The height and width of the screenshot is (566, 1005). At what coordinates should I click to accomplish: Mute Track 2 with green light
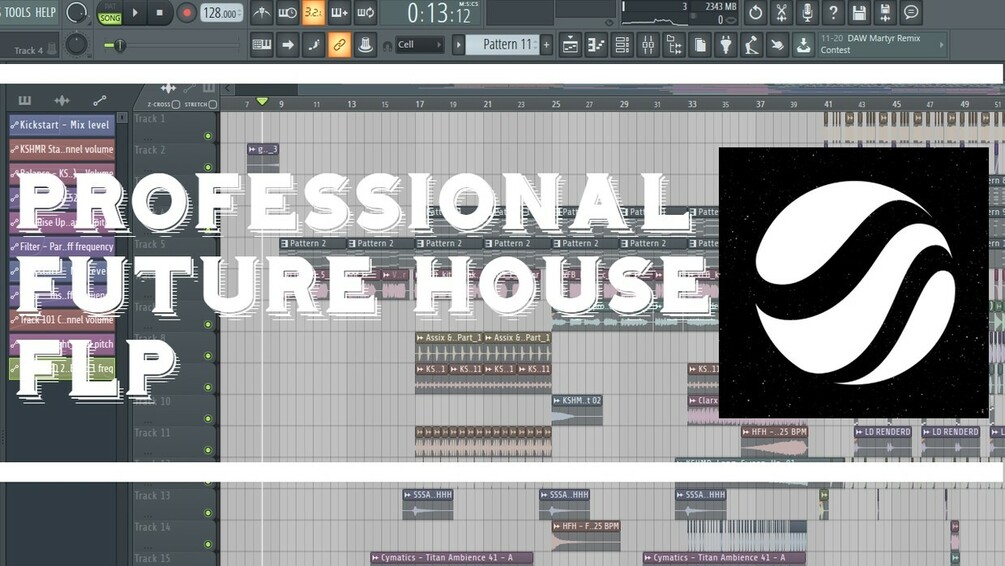pos(208,167)
